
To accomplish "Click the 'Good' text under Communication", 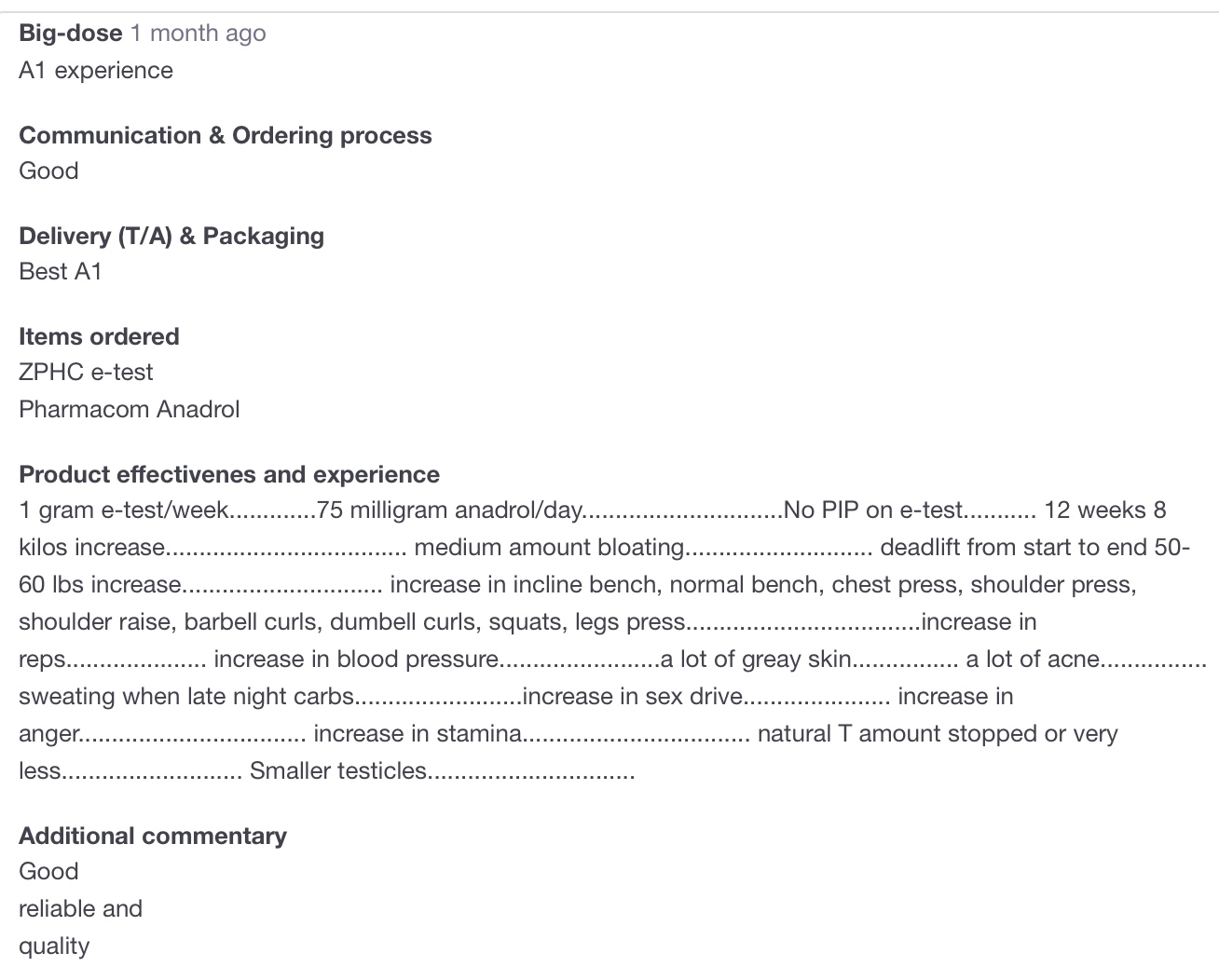I will pyautogui.click(x=48, y=171).
